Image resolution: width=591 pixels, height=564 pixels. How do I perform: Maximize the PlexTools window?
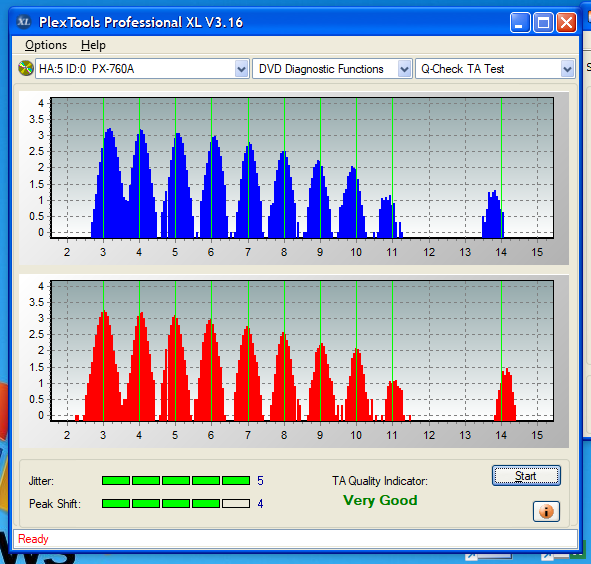[x=543, y=23]
